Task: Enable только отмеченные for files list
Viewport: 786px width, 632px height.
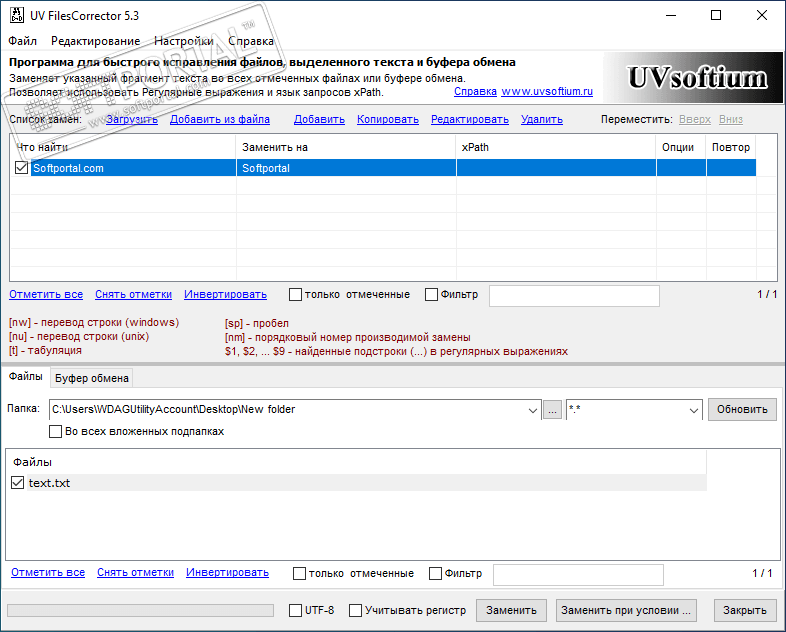Action: click(299, 573)
